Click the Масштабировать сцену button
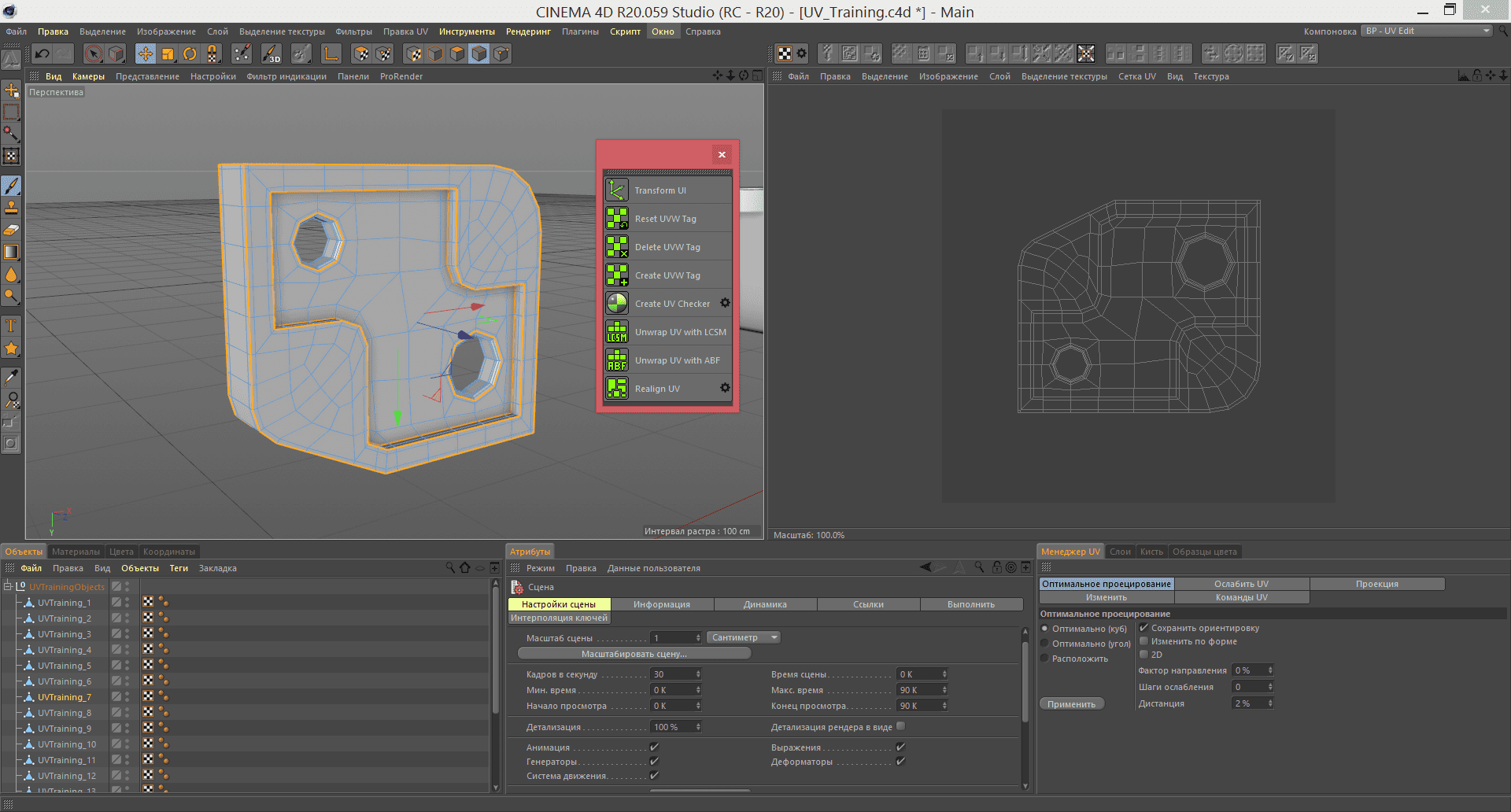 coord(634,654)
